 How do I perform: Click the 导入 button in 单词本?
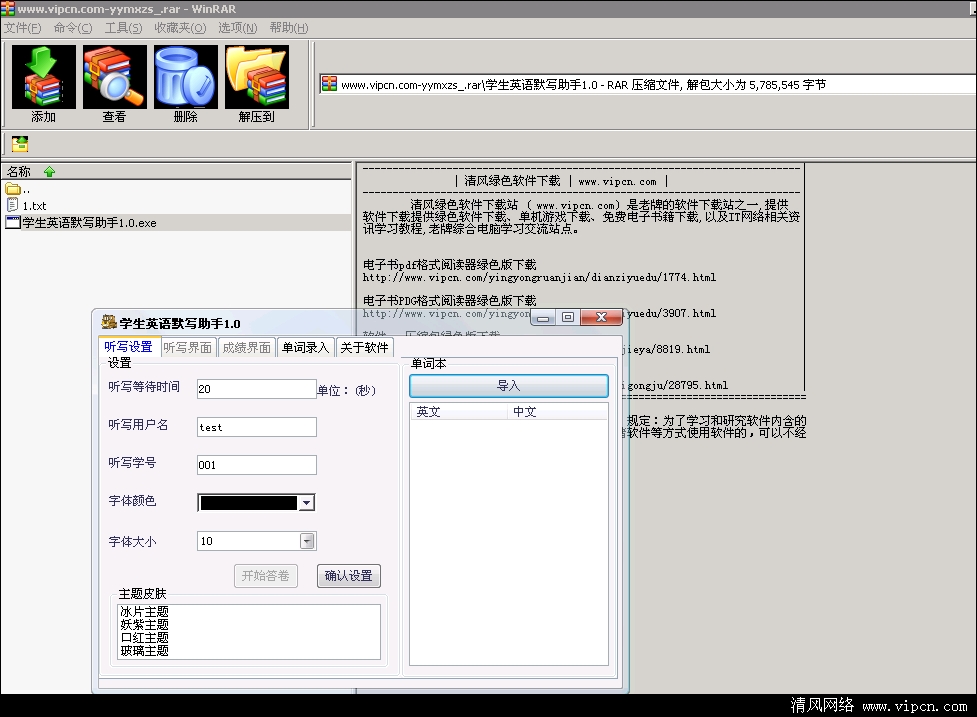pyautogui.click(x=508, y=386)
